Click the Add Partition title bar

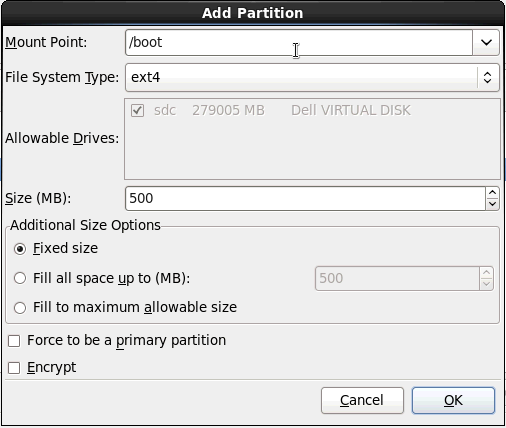pos(253,13)
